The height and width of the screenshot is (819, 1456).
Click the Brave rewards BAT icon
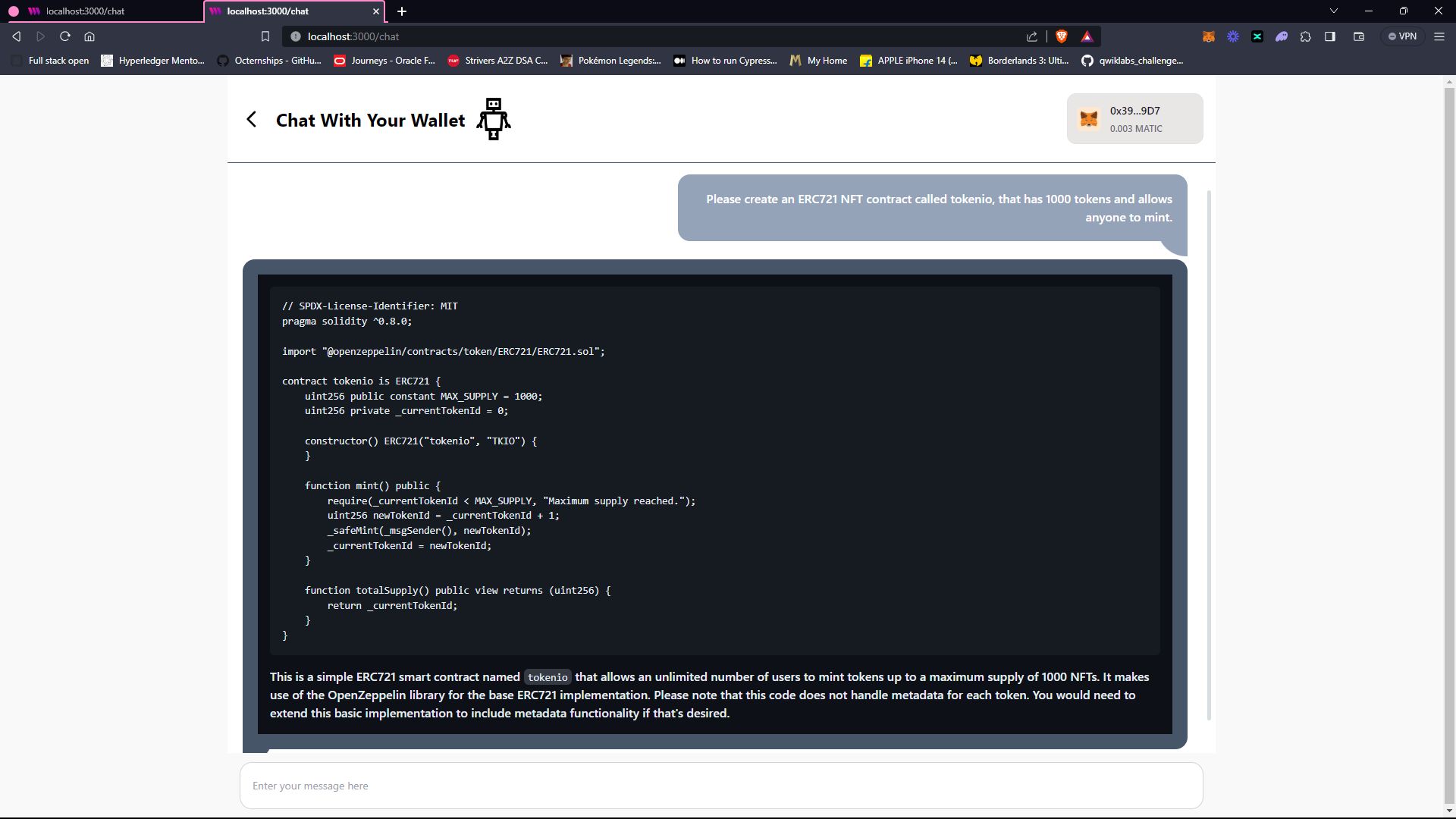pyautogui.click(x=1087, y=36)
